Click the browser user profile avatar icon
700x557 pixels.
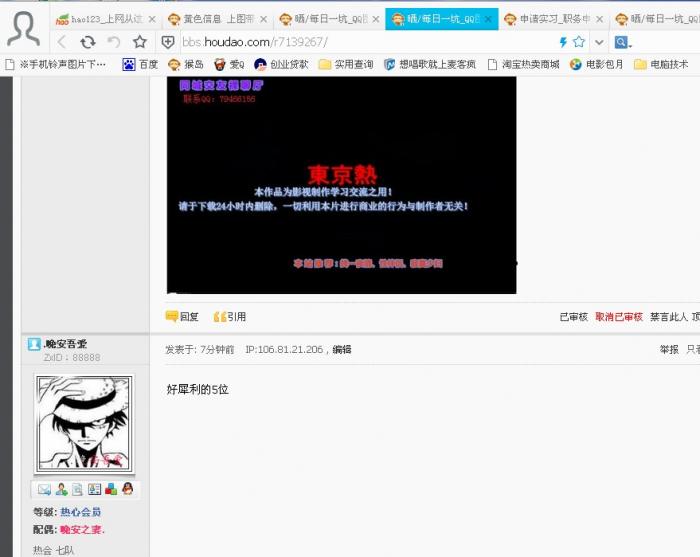(23, 29)
